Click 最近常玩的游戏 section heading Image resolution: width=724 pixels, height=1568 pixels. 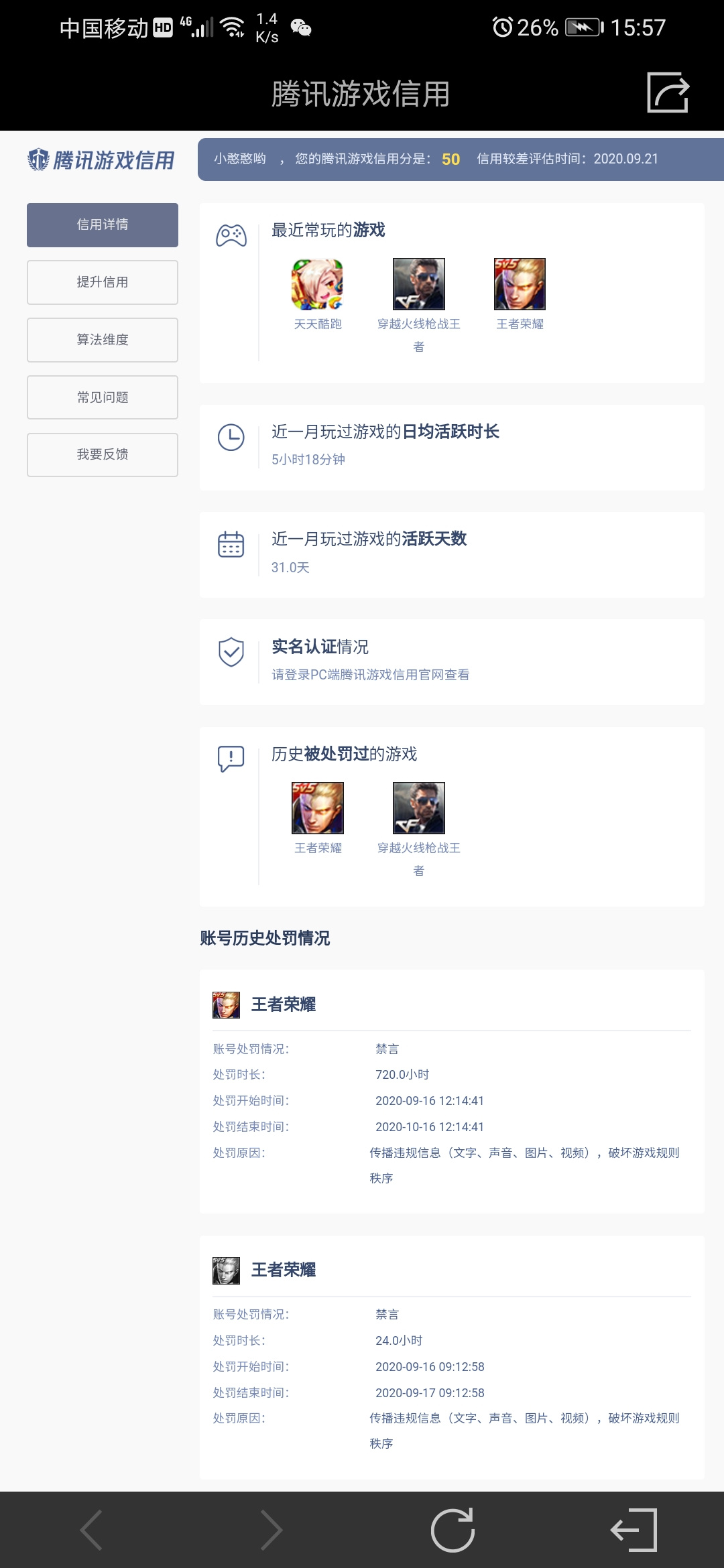click(328, 231)
